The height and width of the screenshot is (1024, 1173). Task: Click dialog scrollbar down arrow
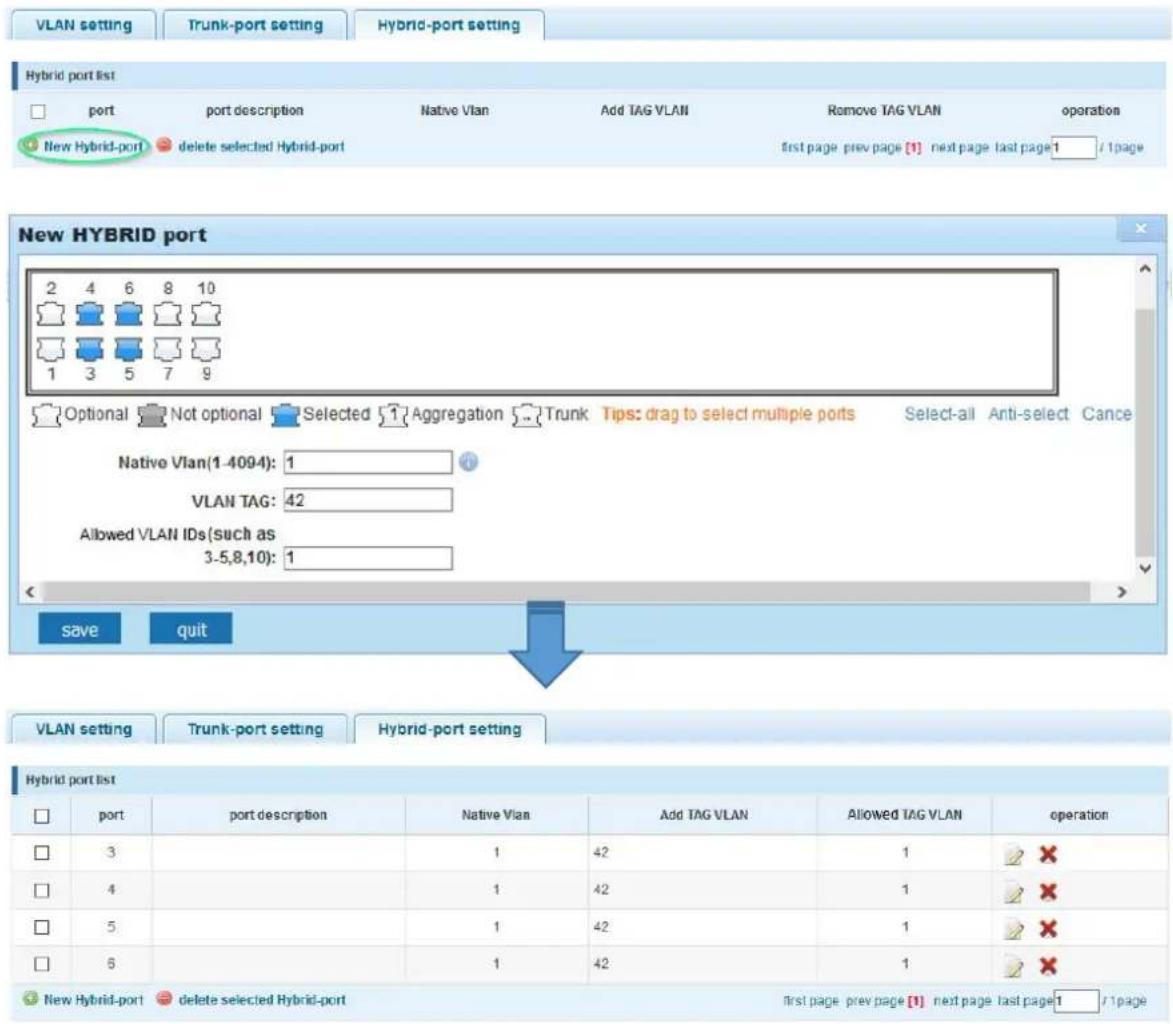[x=1145, y=568]
